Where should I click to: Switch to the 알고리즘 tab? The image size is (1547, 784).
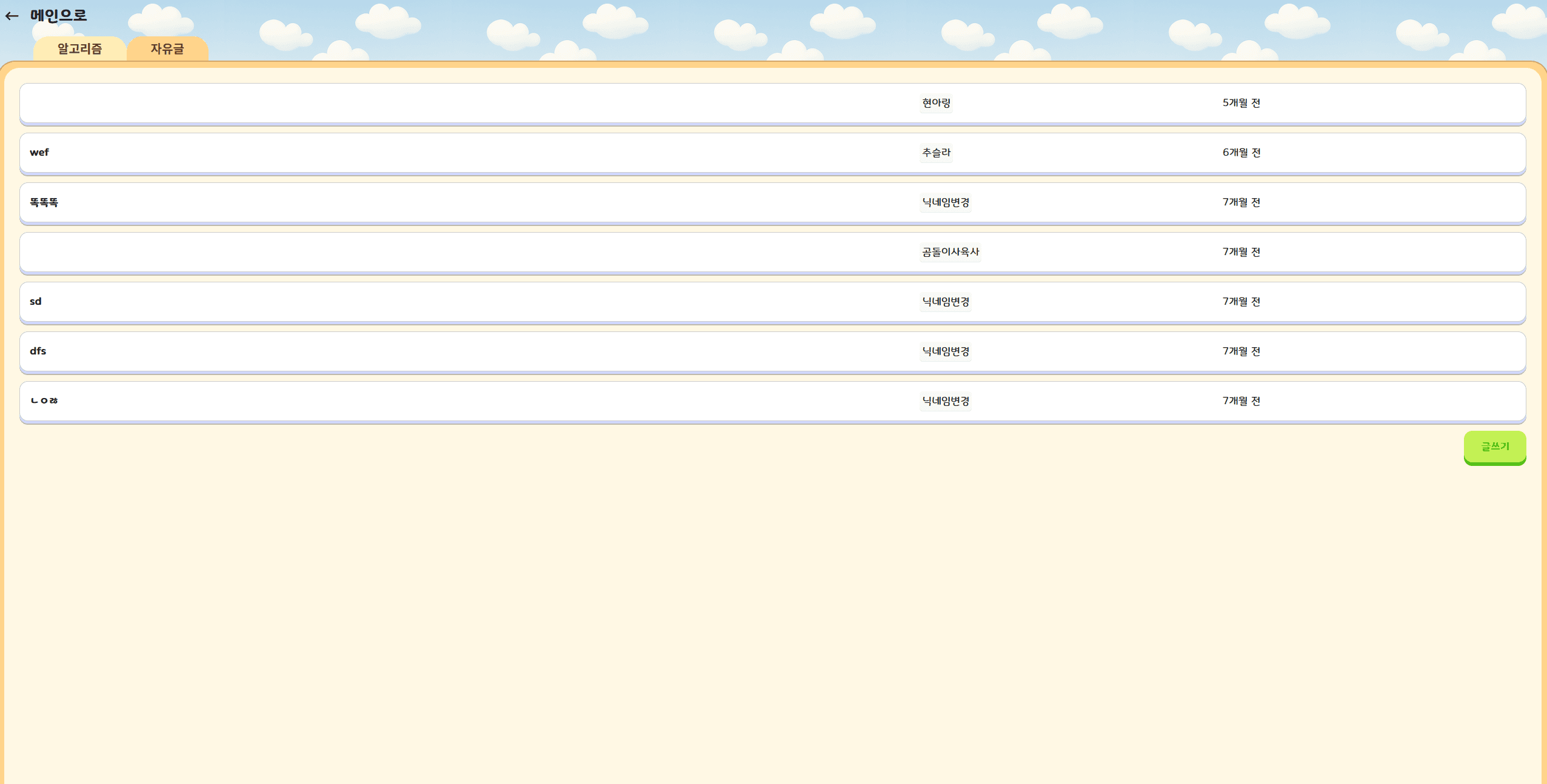[x=79, y=48]
